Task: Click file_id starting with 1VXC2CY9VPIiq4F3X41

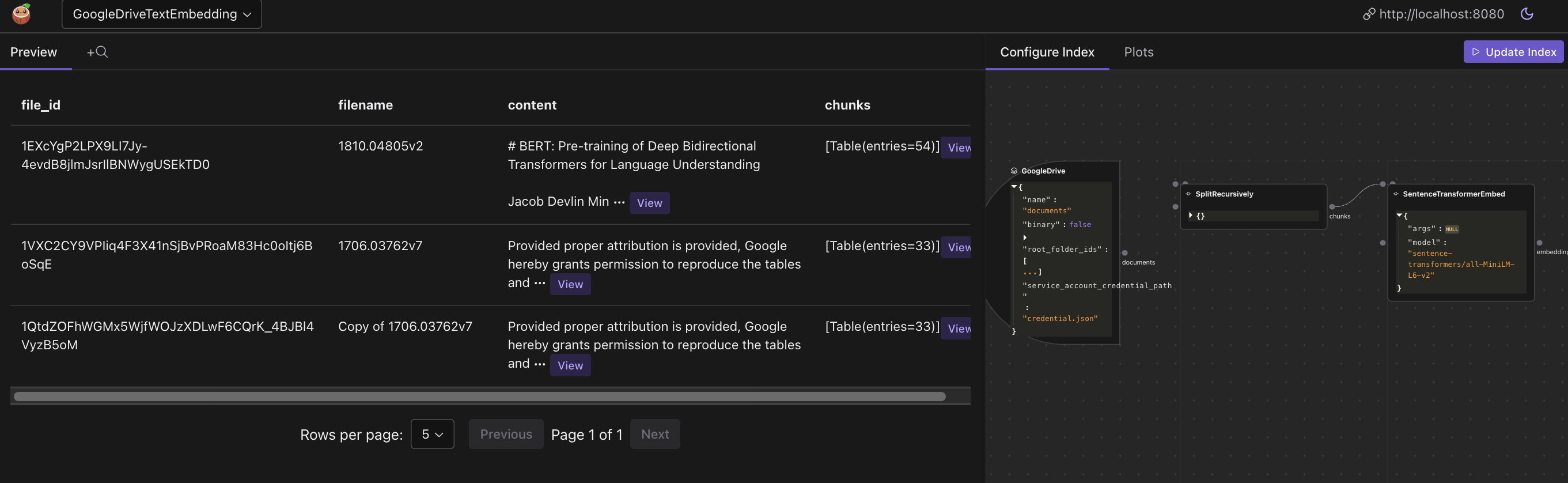Action: point(167,255)
